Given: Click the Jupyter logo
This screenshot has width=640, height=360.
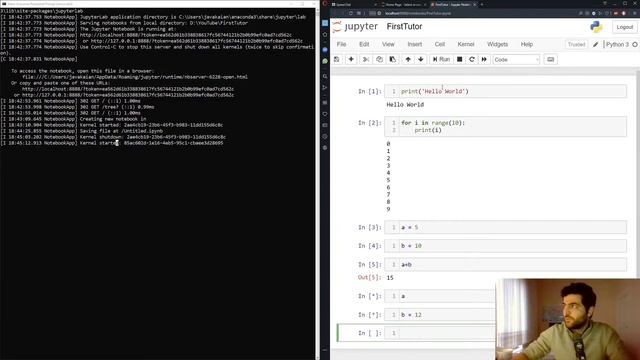Looking at the screenshot, I should pyautogui.click(x=355, y=27).
